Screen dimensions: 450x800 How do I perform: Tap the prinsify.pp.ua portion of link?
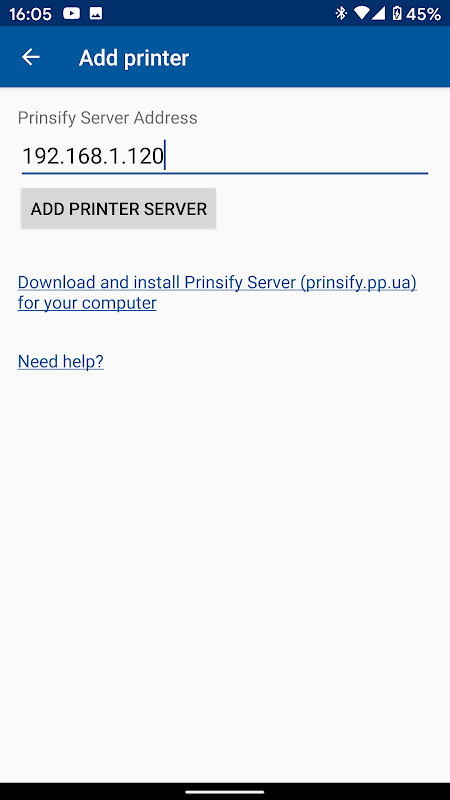coord(359,282)
